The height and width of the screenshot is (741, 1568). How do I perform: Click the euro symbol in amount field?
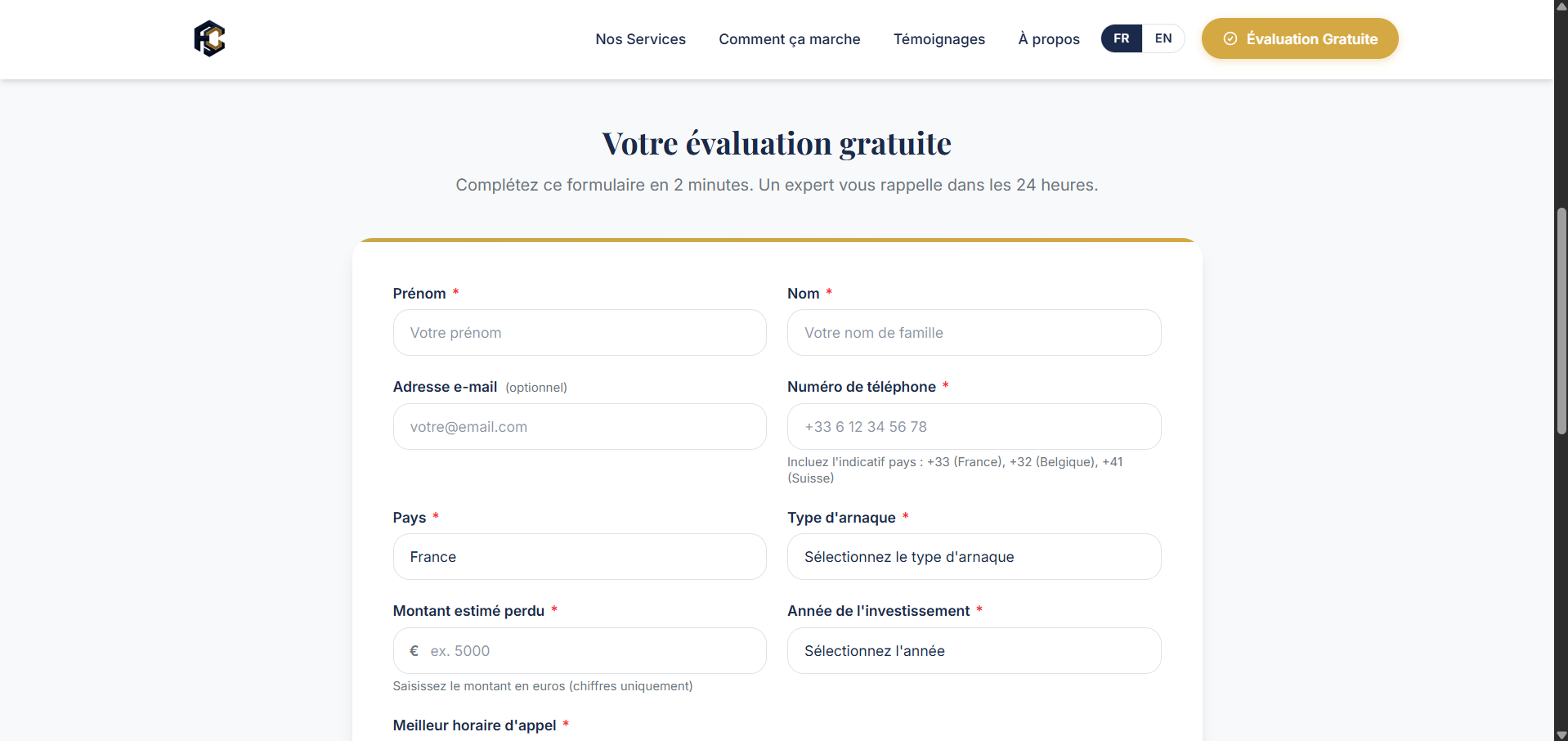click(x=414, y=651)
